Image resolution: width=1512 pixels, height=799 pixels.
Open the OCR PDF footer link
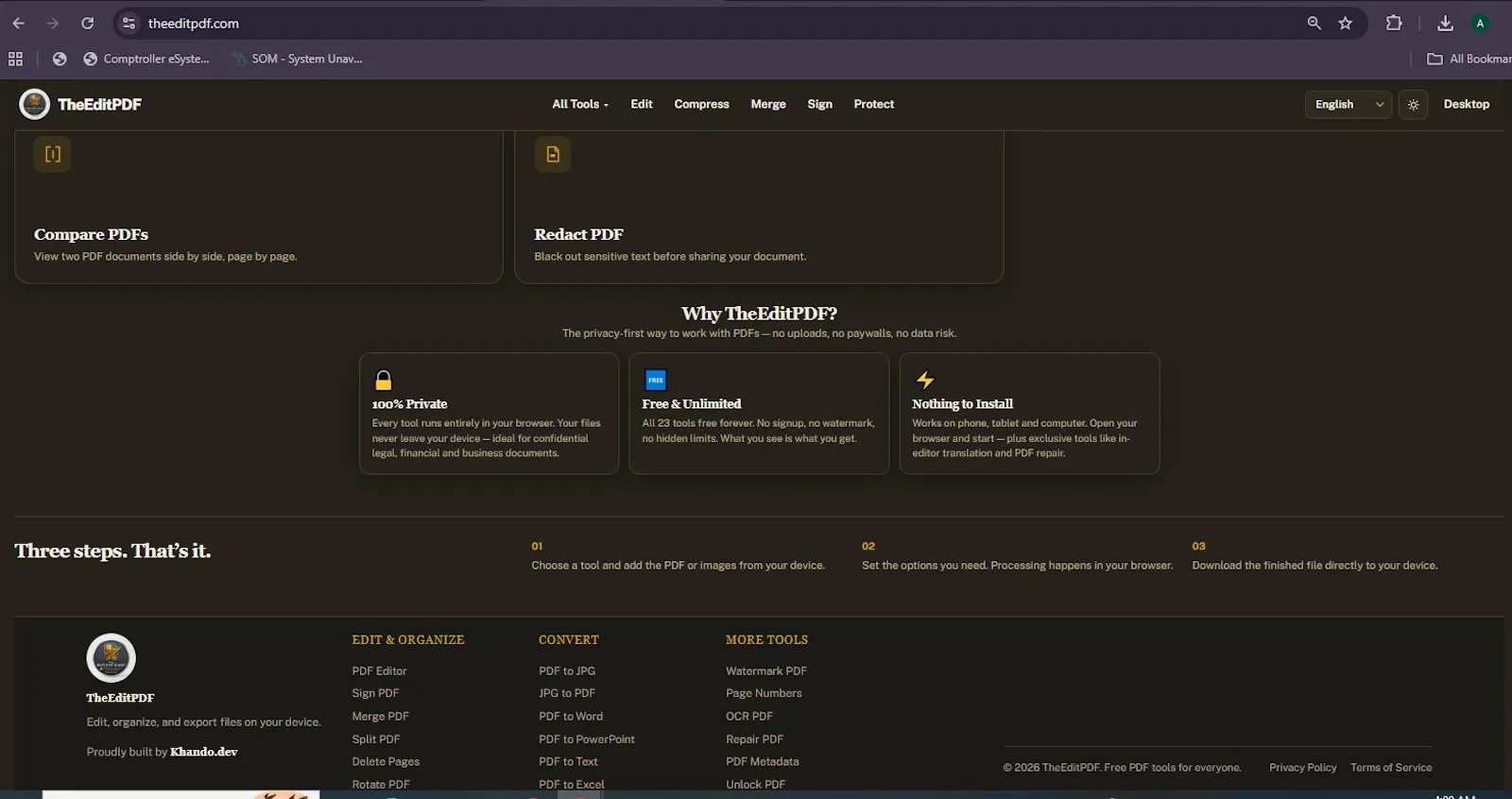tap(749, 717)
